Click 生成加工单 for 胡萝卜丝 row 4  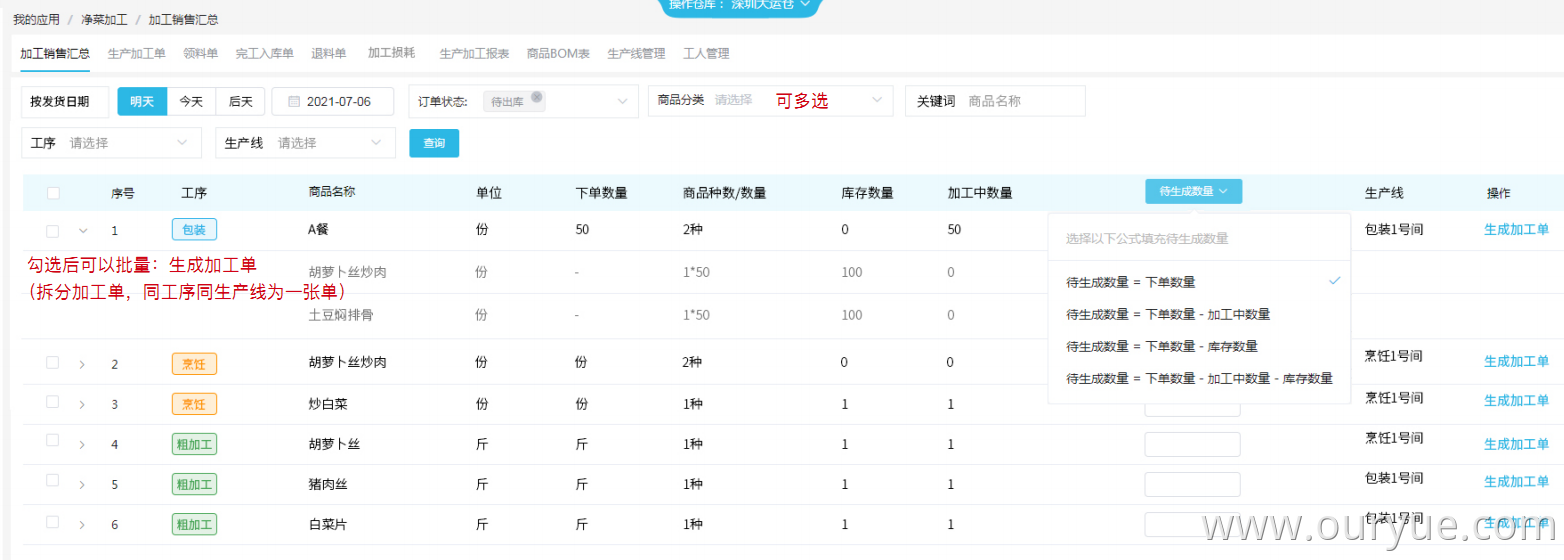(x=1516, y=444)
